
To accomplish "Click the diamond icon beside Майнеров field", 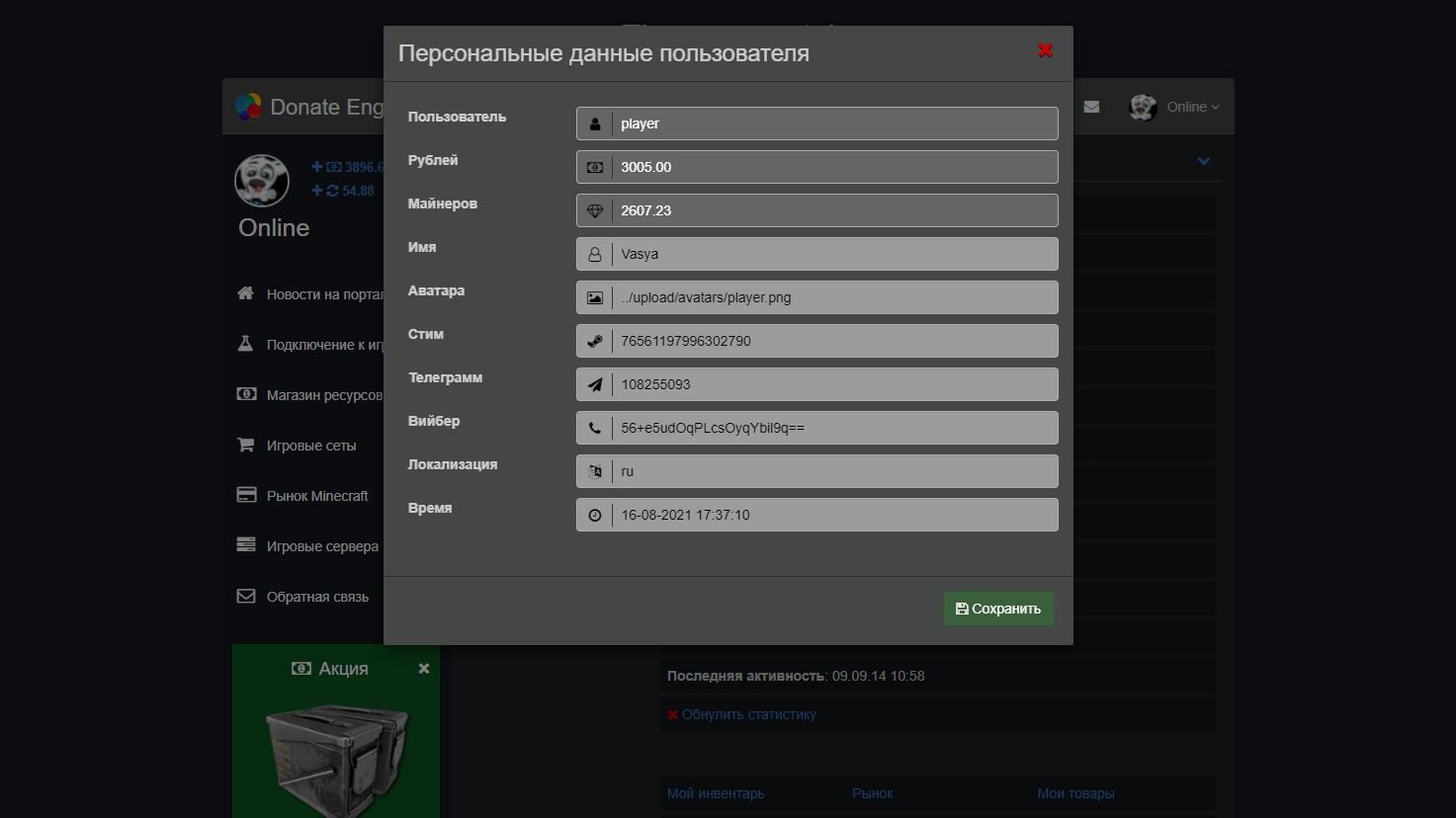I will [x=594, y=210].
